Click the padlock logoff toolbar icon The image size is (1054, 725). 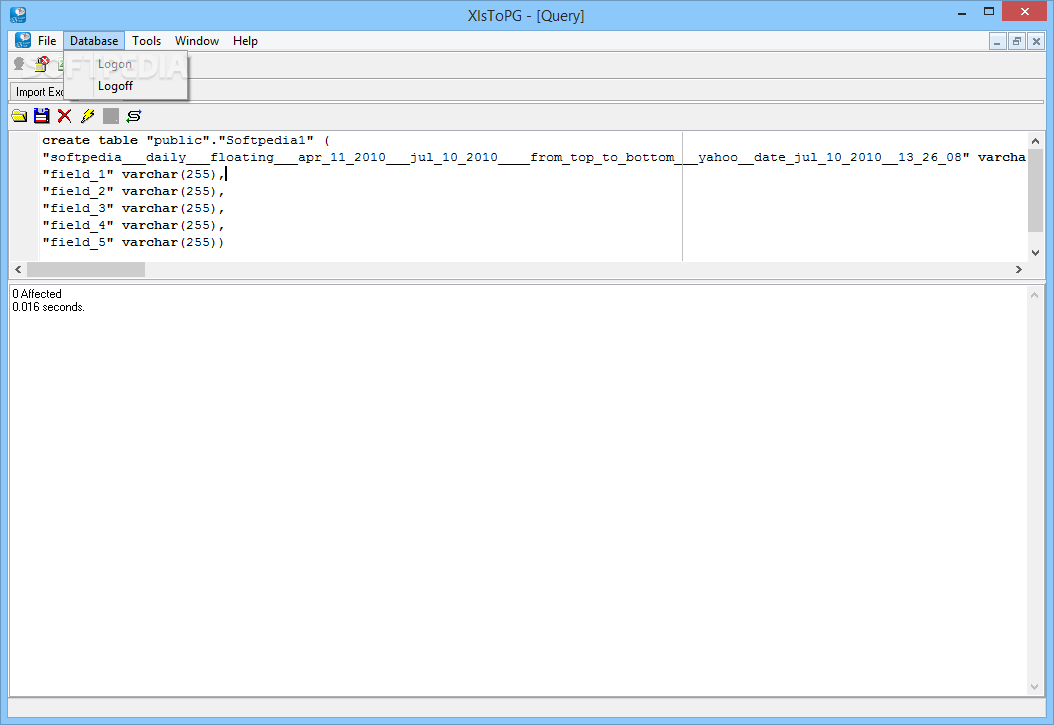pyautogui.click(x=42, y=65)
